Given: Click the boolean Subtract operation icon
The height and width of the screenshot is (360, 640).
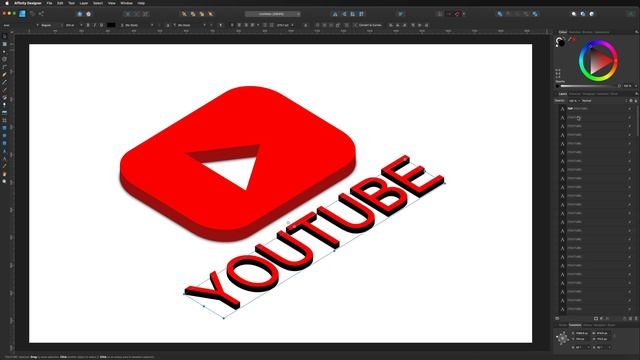Looking at the screenshot, I should [x=509, y=14].
